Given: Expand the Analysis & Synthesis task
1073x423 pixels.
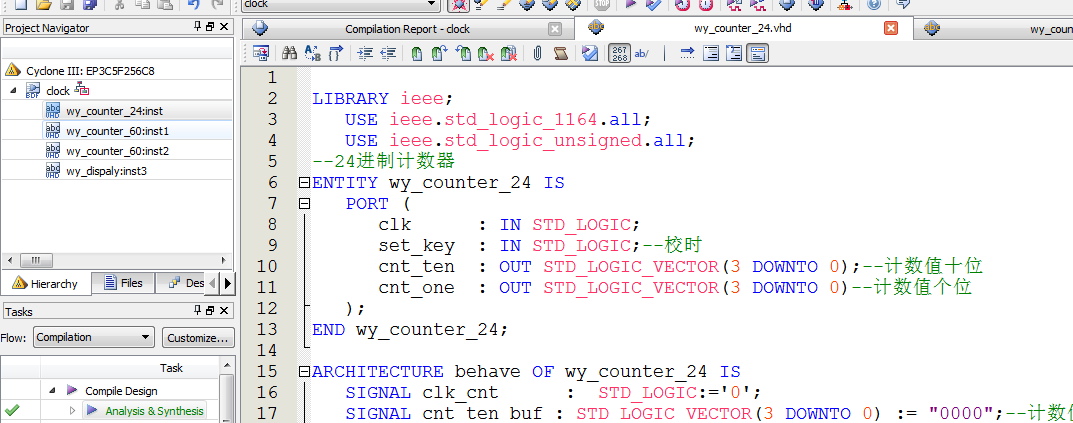Looking at the screenshot, I should tap(73, 411).
